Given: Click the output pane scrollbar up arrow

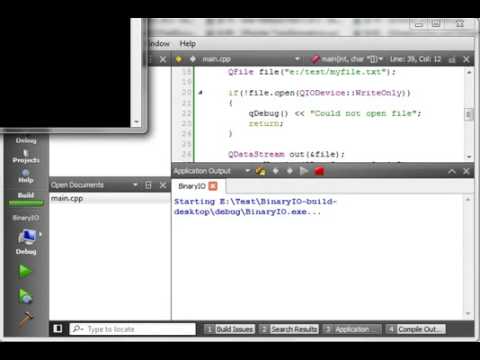Looking at the screenshot, I should [468, 199].
